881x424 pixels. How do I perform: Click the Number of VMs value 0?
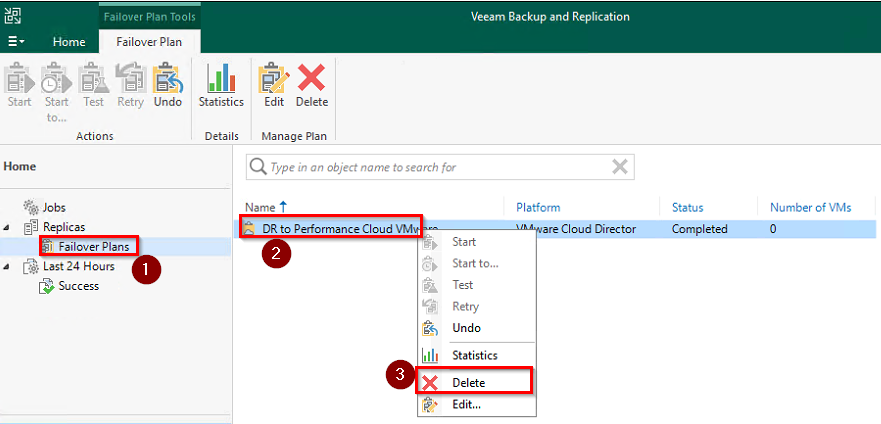[x=773, y=229]
